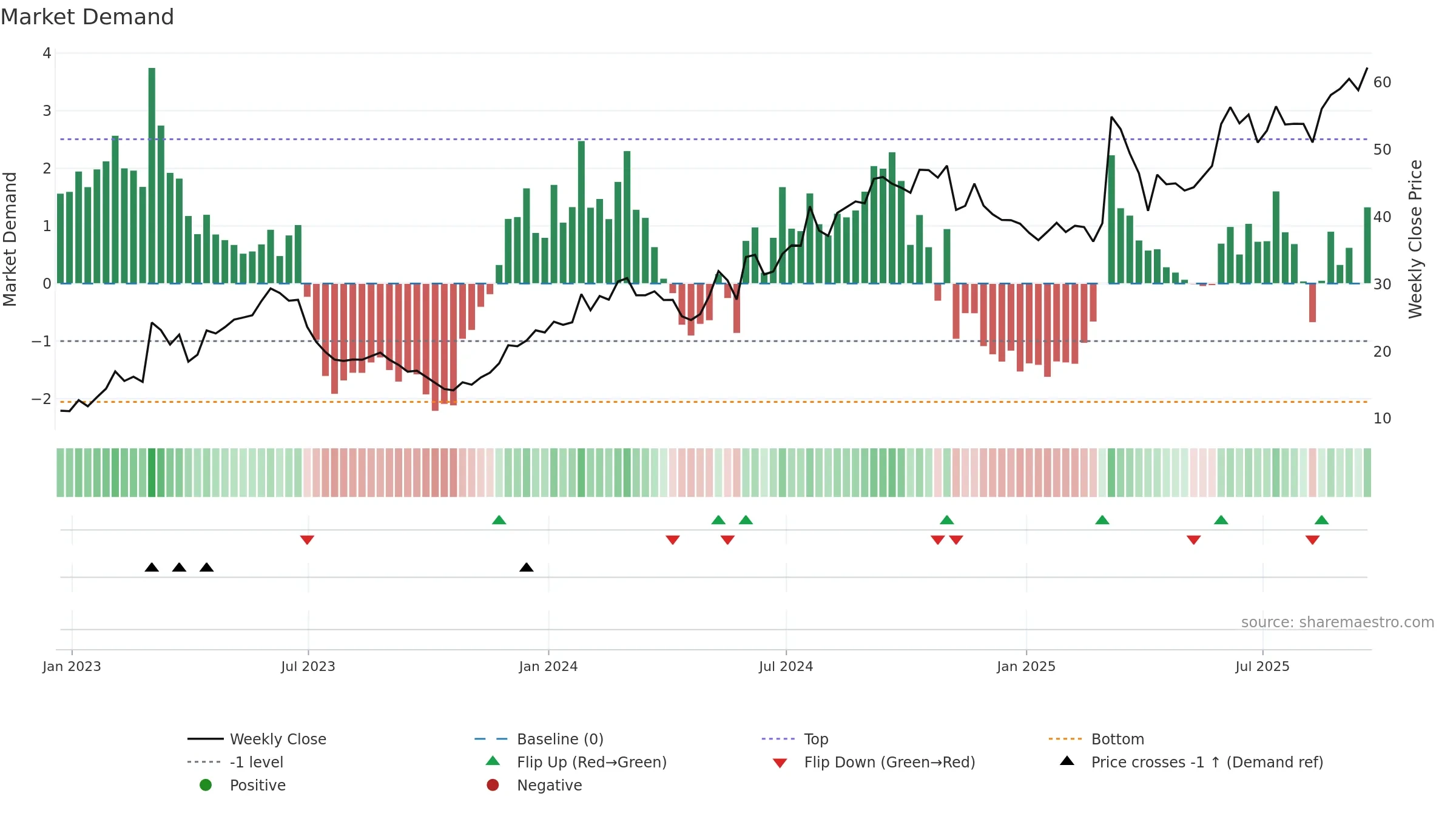Image resolution: width=1456 pixels, height=819 pixels.
Task: Click the Jul 2024 axis label
Action: [x=786, y=667]
